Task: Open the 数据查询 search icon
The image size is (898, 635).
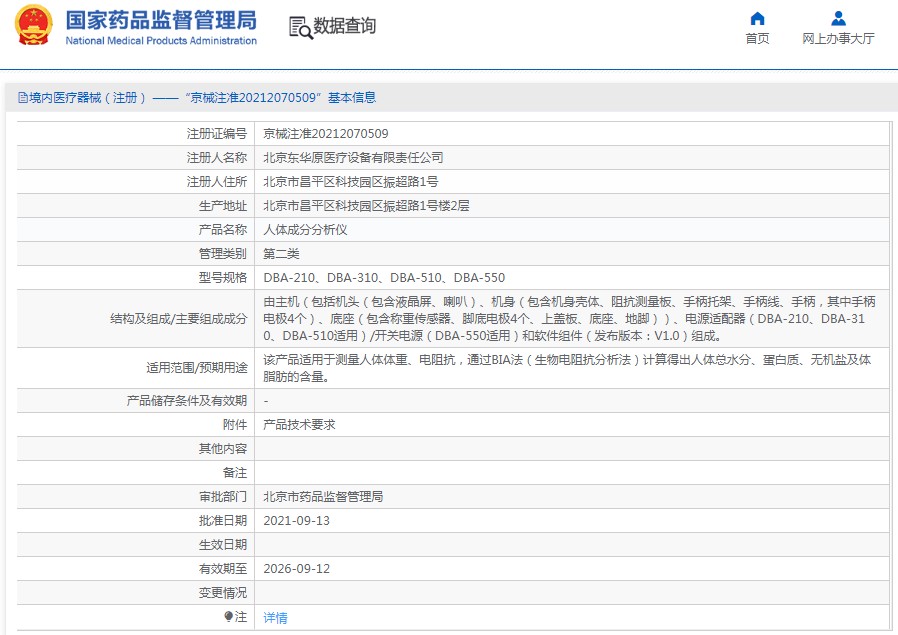Action: [301, 27]
